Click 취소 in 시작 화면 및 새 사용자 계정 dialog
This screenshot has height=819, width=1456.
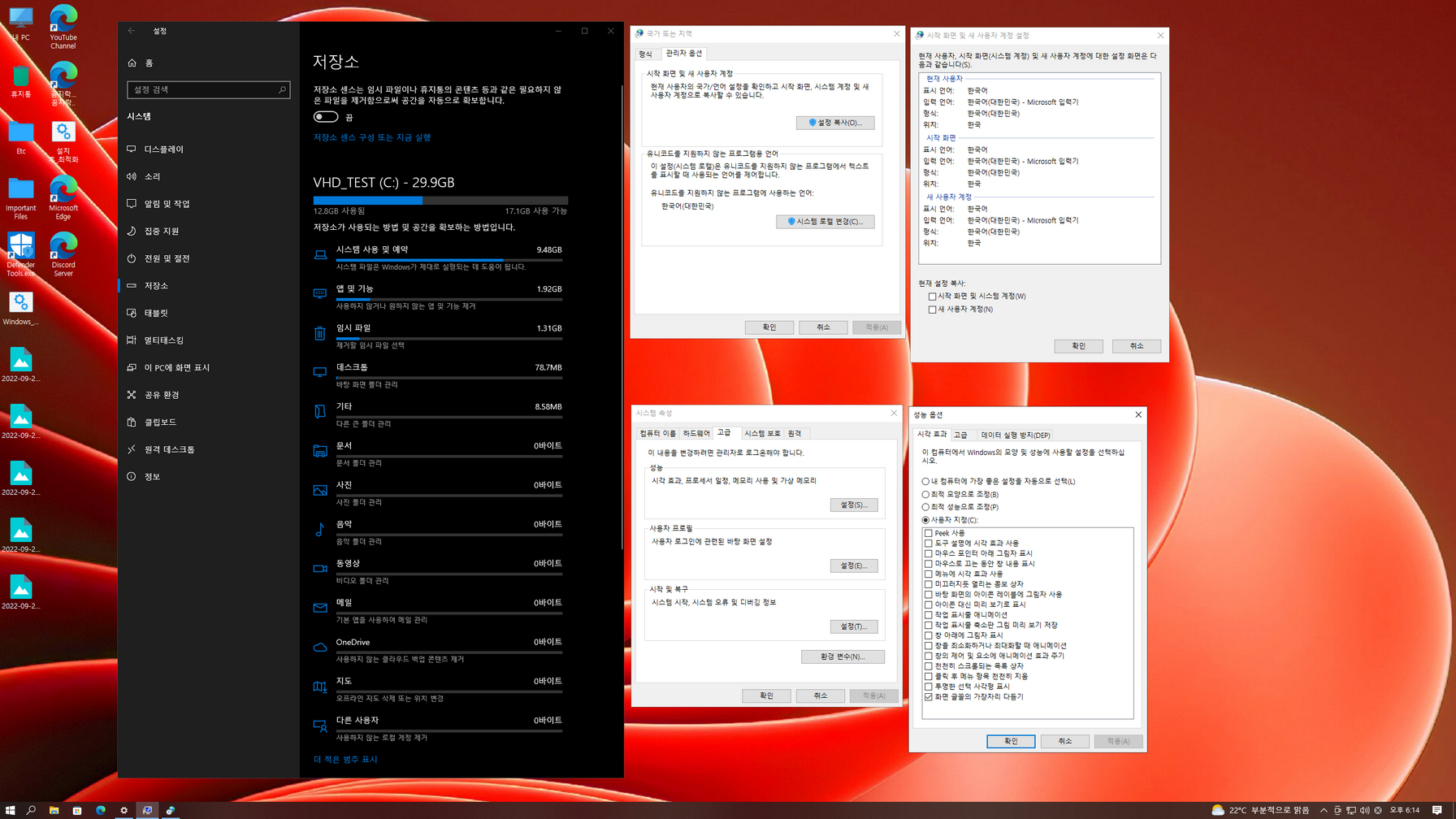1136,346
